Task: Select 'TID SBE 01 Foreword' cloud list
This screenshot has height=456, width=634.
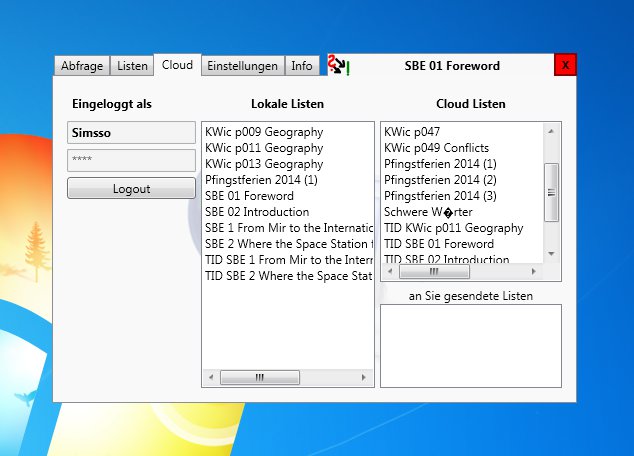Action: tap(463, 244)
